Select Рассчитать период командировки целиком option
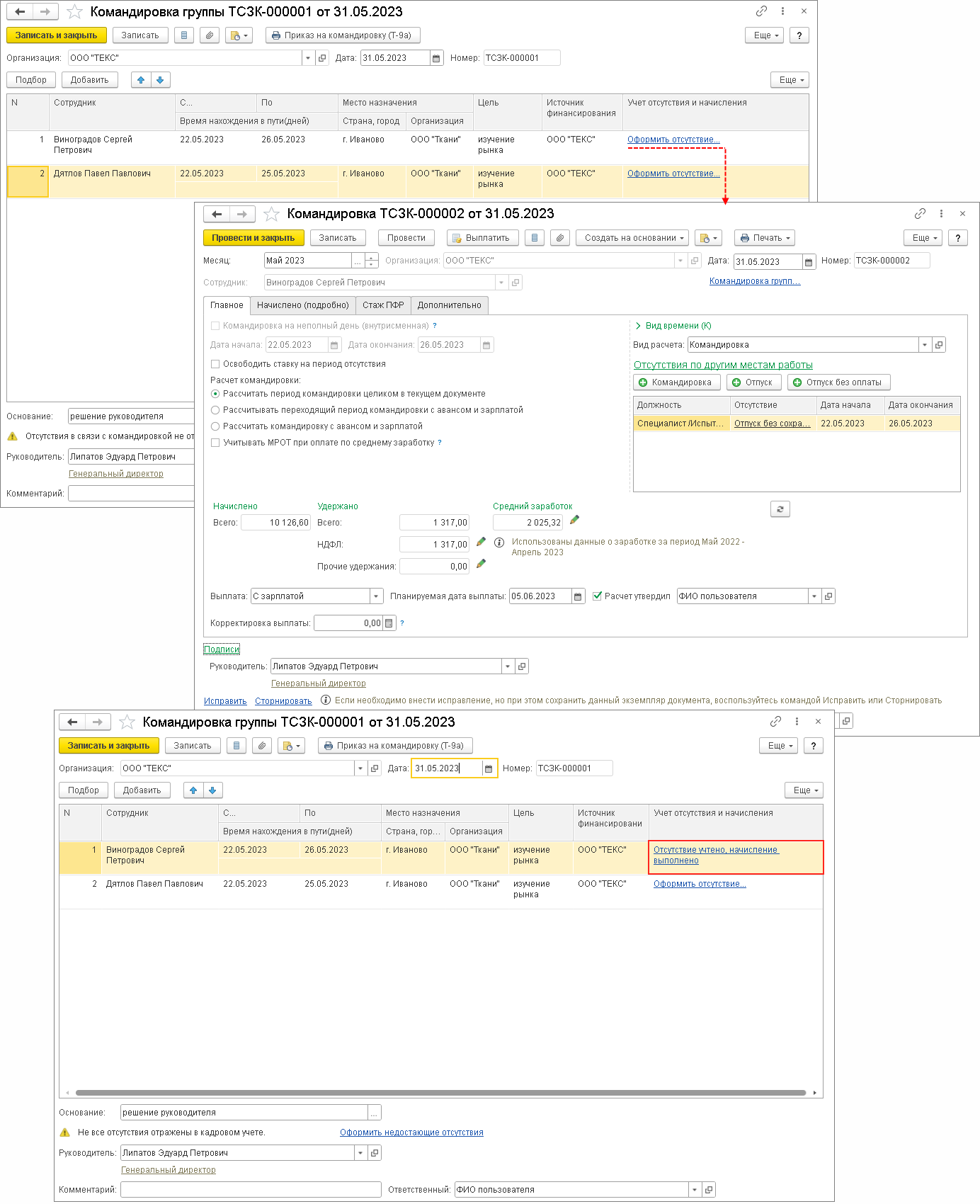 click(x=215, y=394)
